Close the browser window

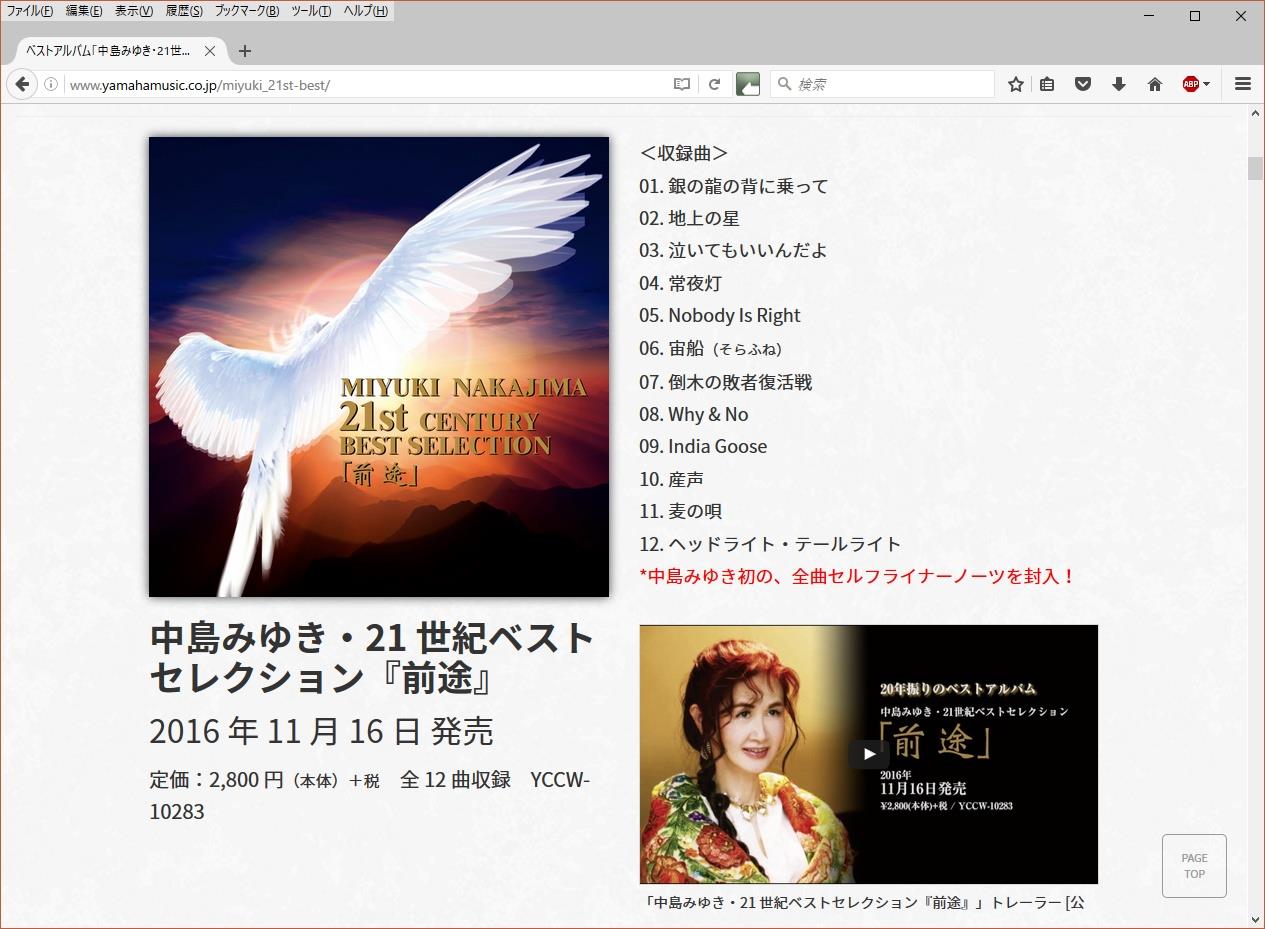point(1241,16)
